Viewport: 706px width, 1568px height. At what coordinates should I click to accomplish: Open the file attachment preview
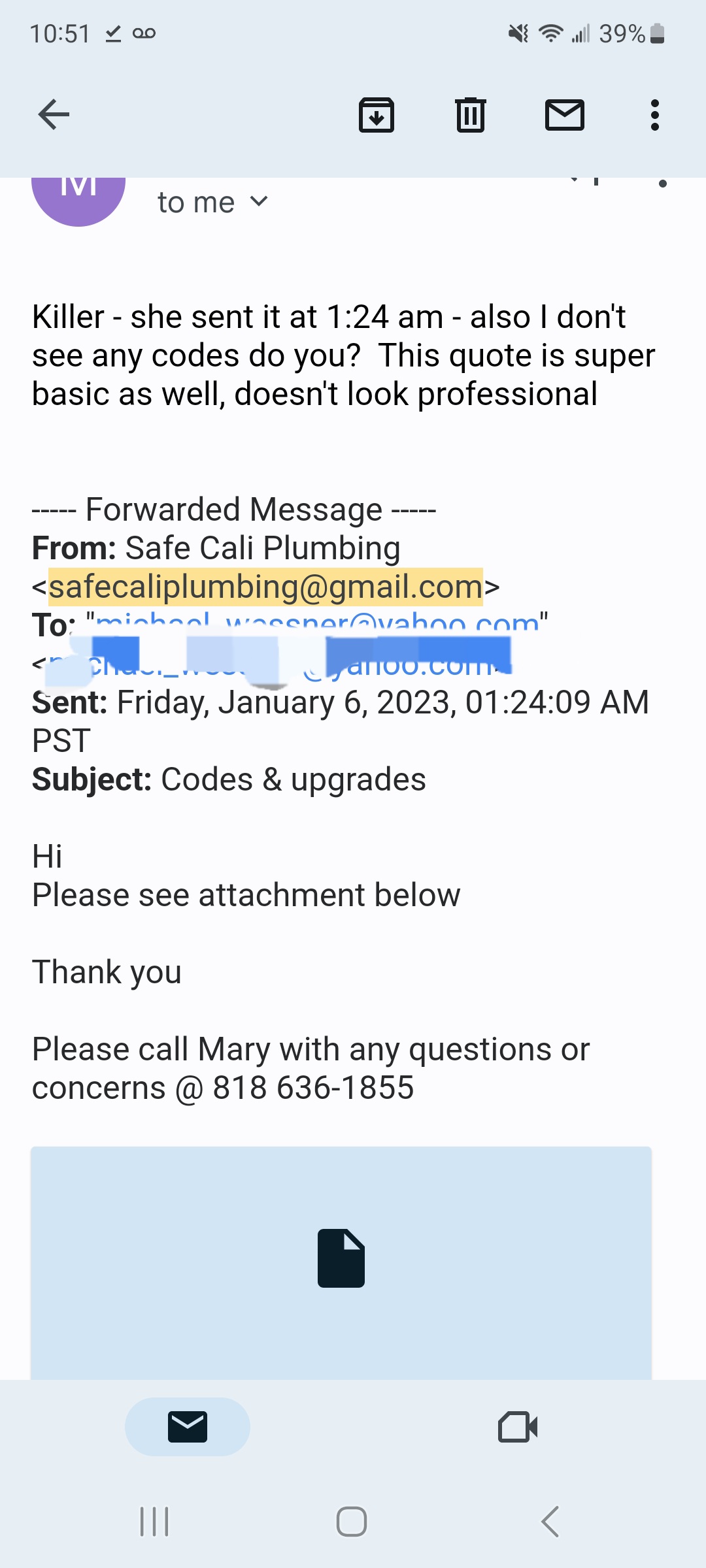(341, 1262)
